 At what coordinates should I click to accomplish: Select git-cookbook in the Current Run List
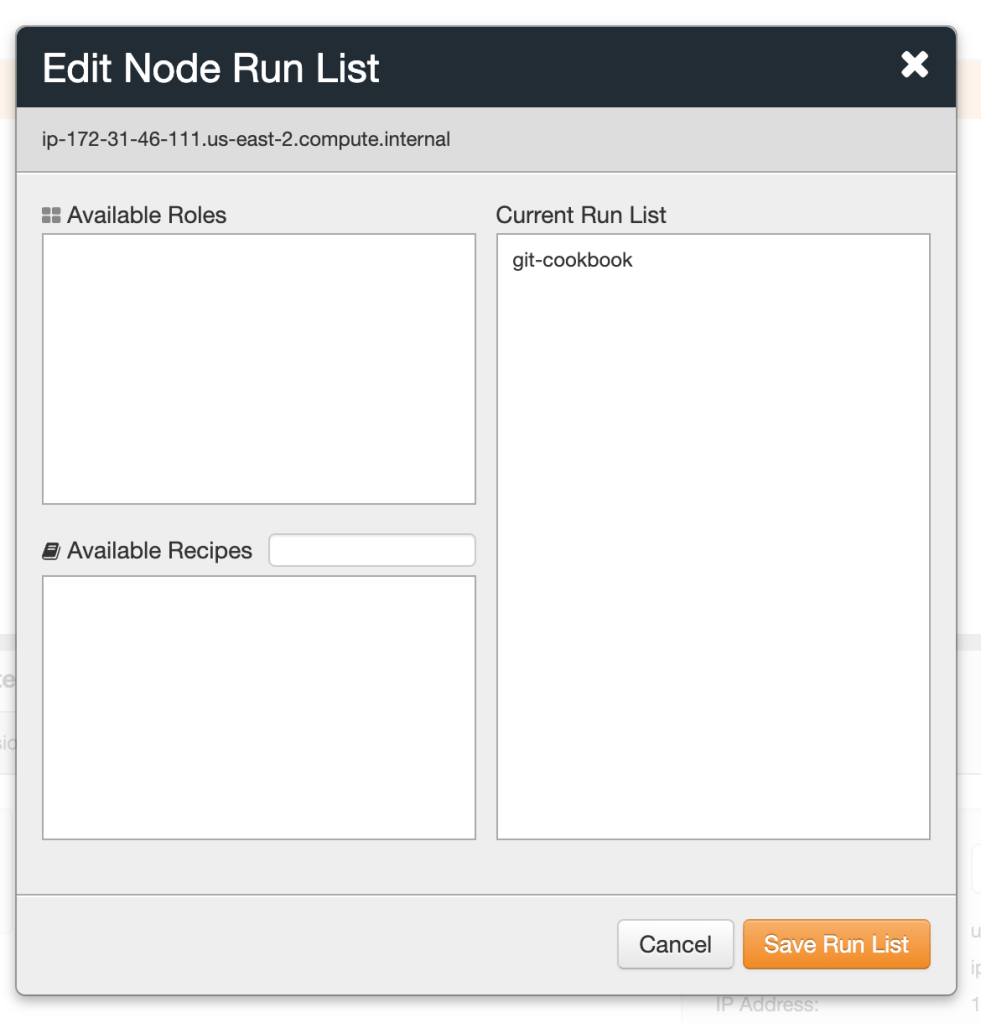(572, 261)
